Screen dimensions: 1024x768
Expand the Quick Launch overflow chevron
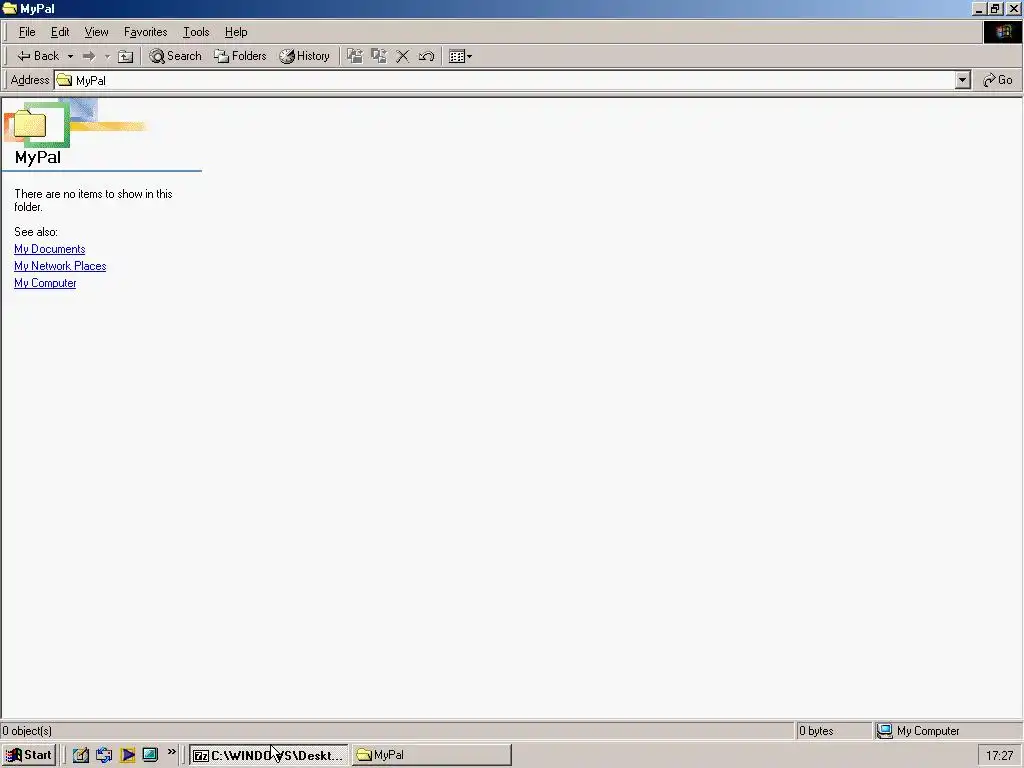(172, 752)
